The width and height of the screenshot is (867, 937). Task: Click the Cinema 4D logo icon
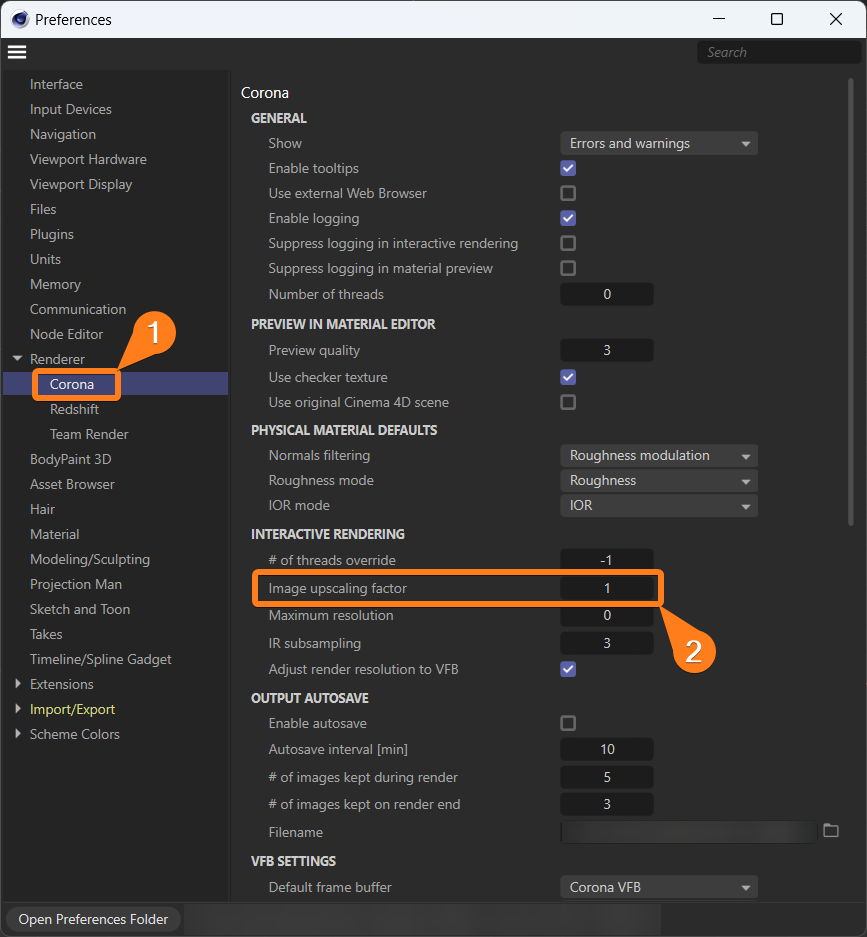[20, 19]
